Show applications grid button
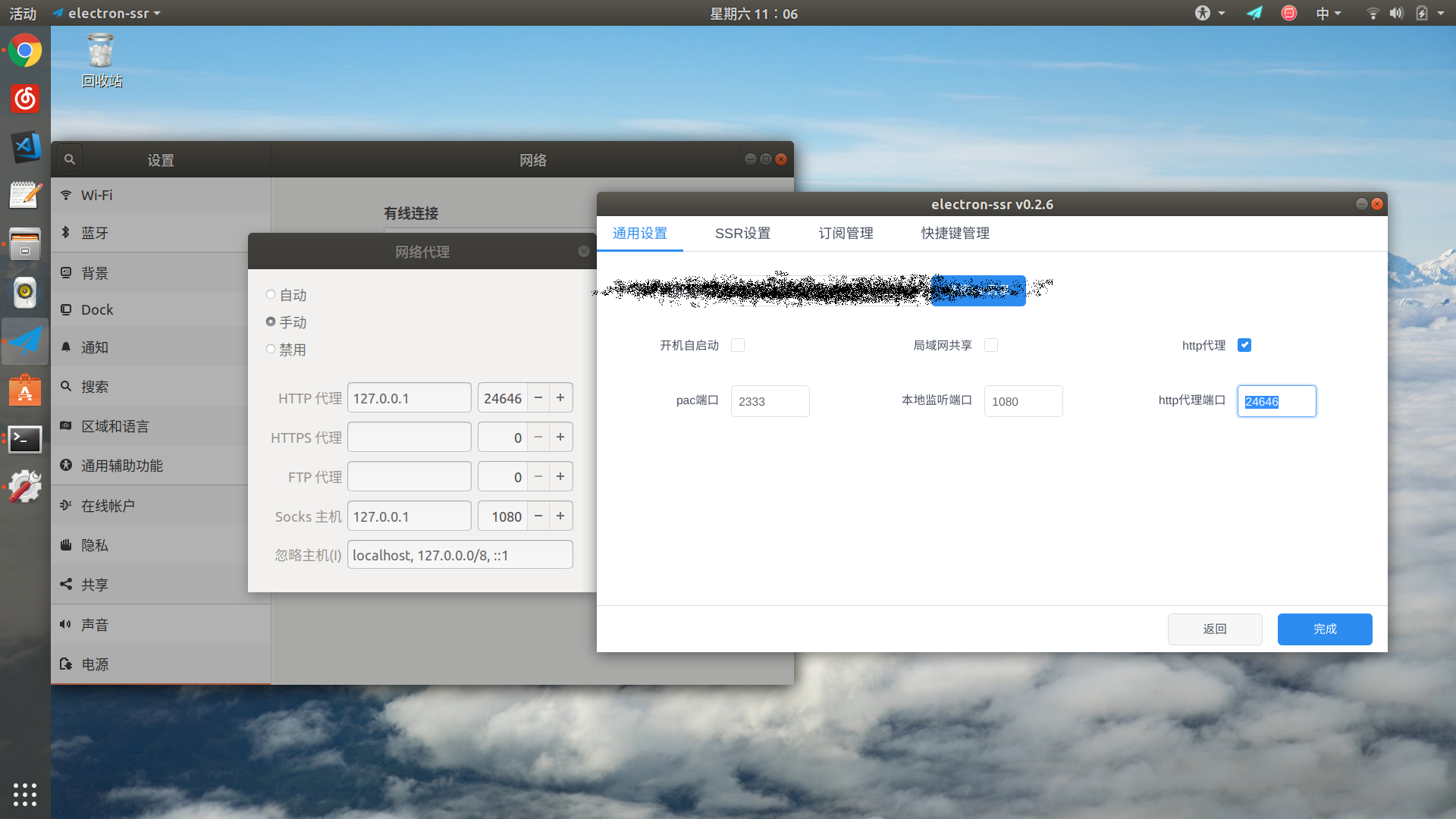 (x=25, y=794)
